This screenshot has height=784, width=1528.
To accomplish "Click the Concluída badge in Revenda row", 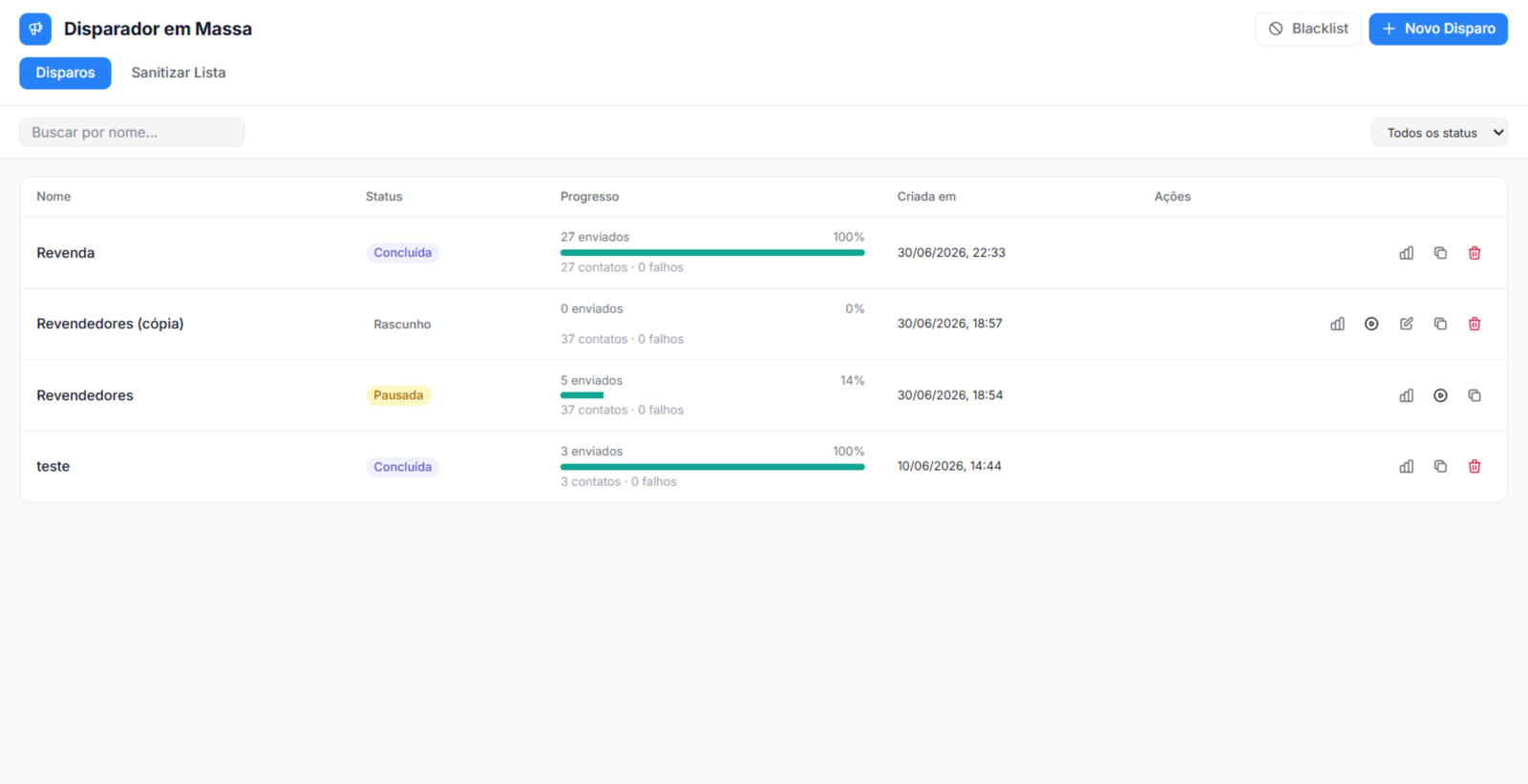I will coord(402,253).
